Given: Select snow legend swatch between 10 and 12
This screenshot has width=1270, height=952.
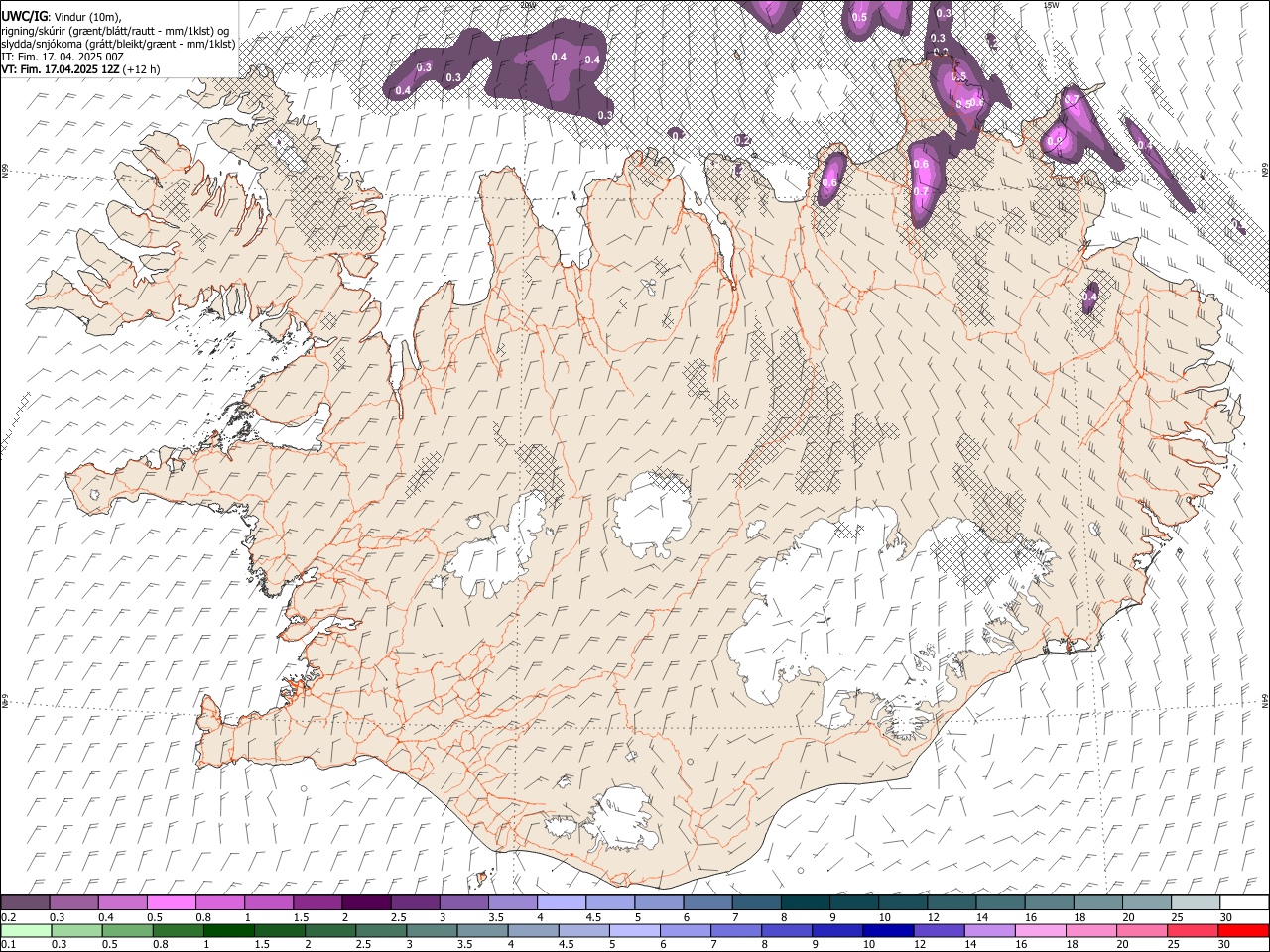Looking at the screenshot, I should pos(903,903).
